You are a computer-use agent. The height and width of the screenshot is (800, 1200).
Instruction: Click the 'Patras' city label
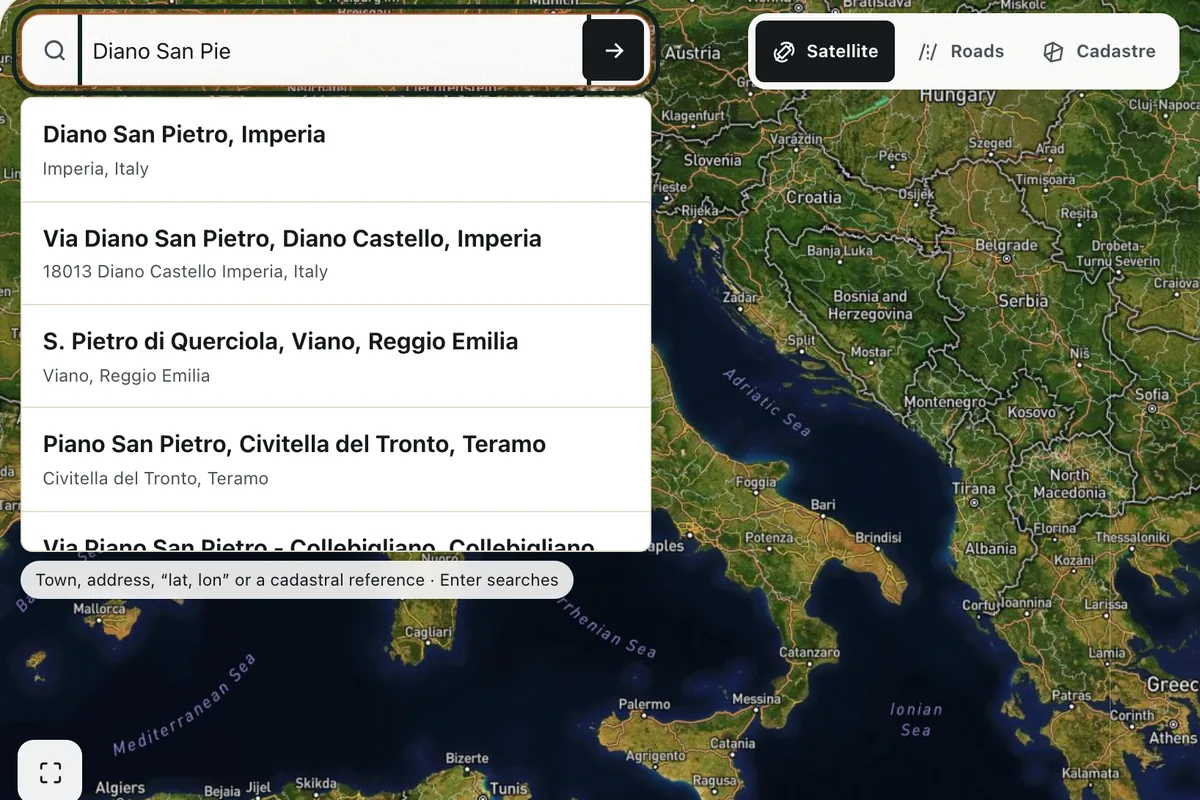(1071, 695)
